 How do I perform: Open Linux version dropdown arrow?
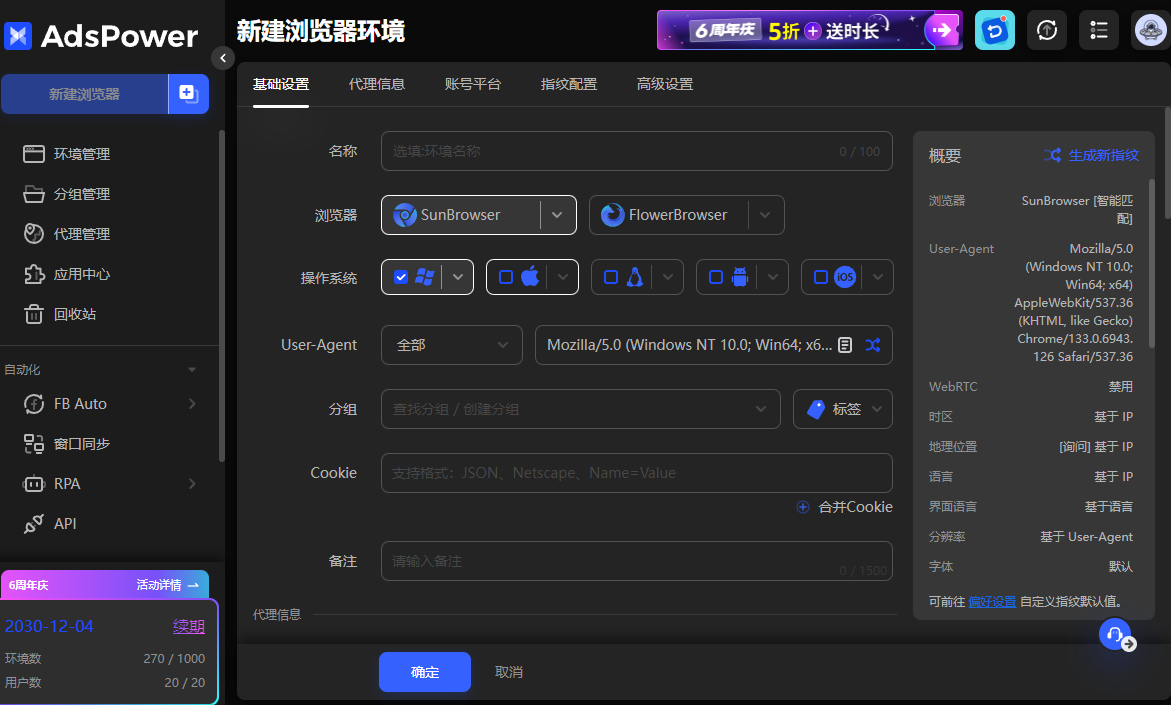tap(668, 277)
